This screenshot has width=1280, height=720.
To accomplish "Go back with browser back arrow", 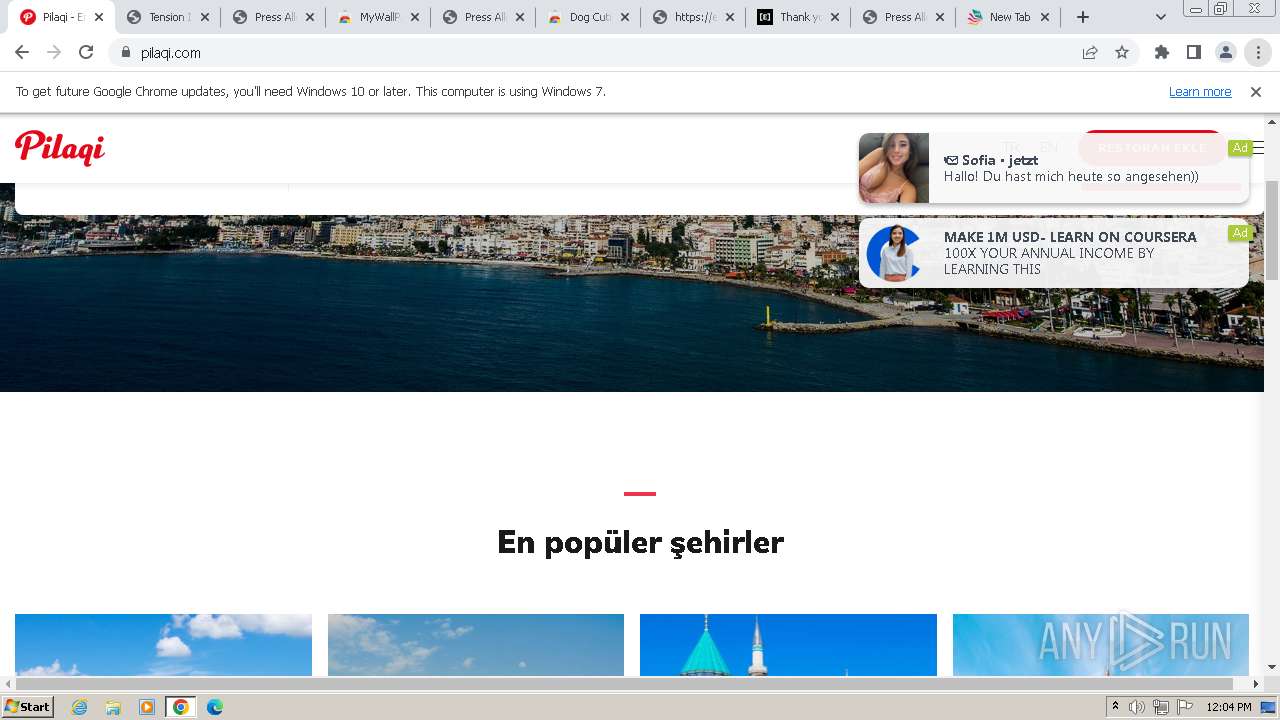I will 22,53.
